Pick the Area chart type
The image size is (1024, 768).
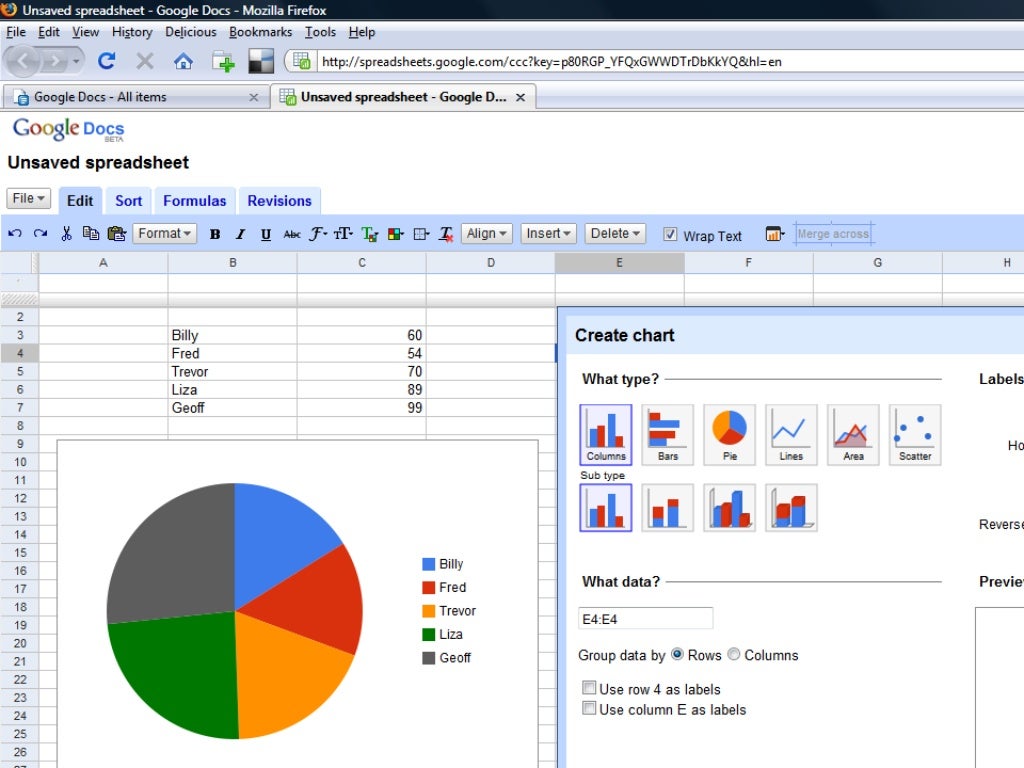(853, 434)
